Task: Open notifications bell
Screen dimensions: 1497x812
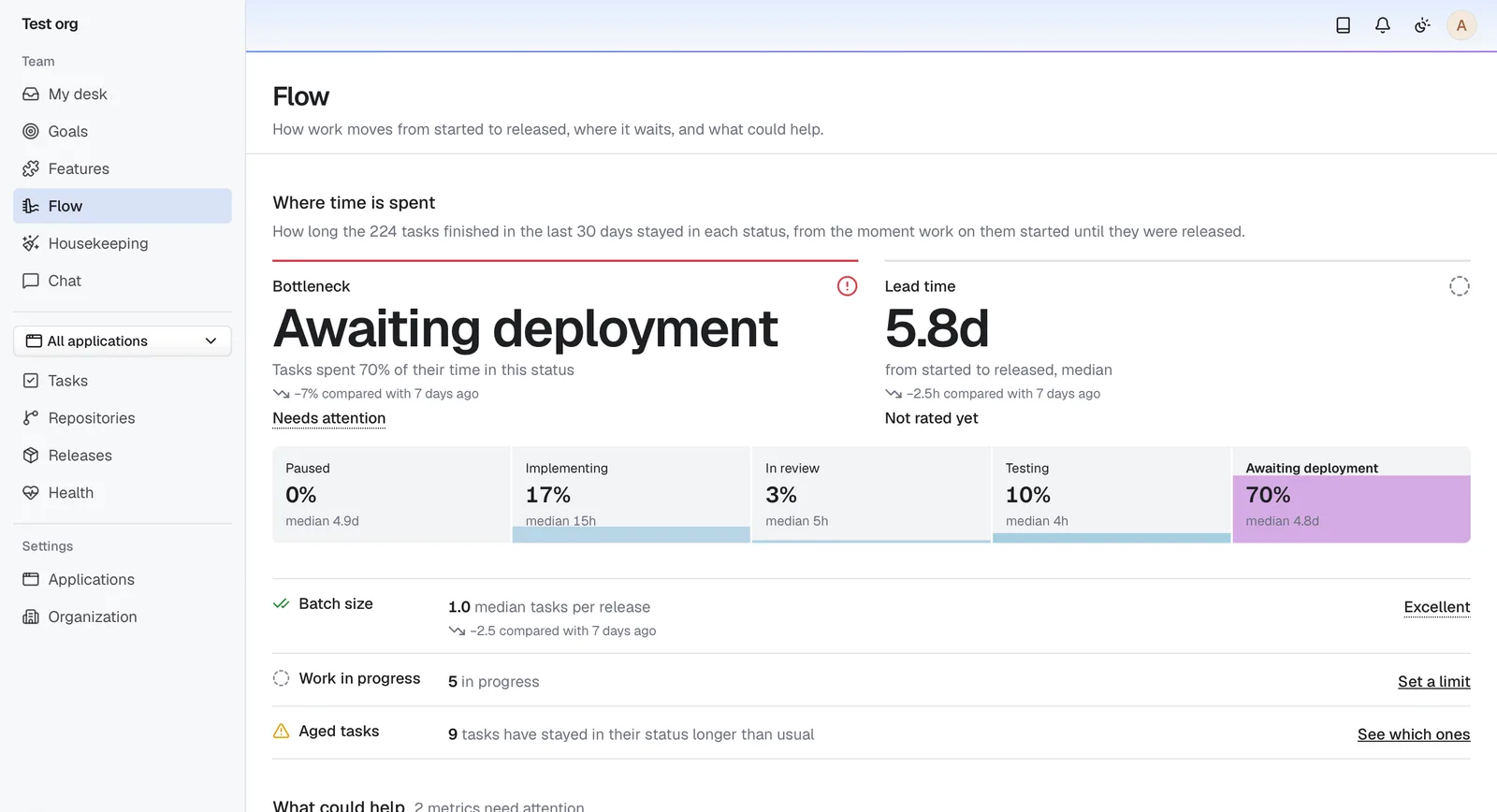Action: click(1382, 25)
